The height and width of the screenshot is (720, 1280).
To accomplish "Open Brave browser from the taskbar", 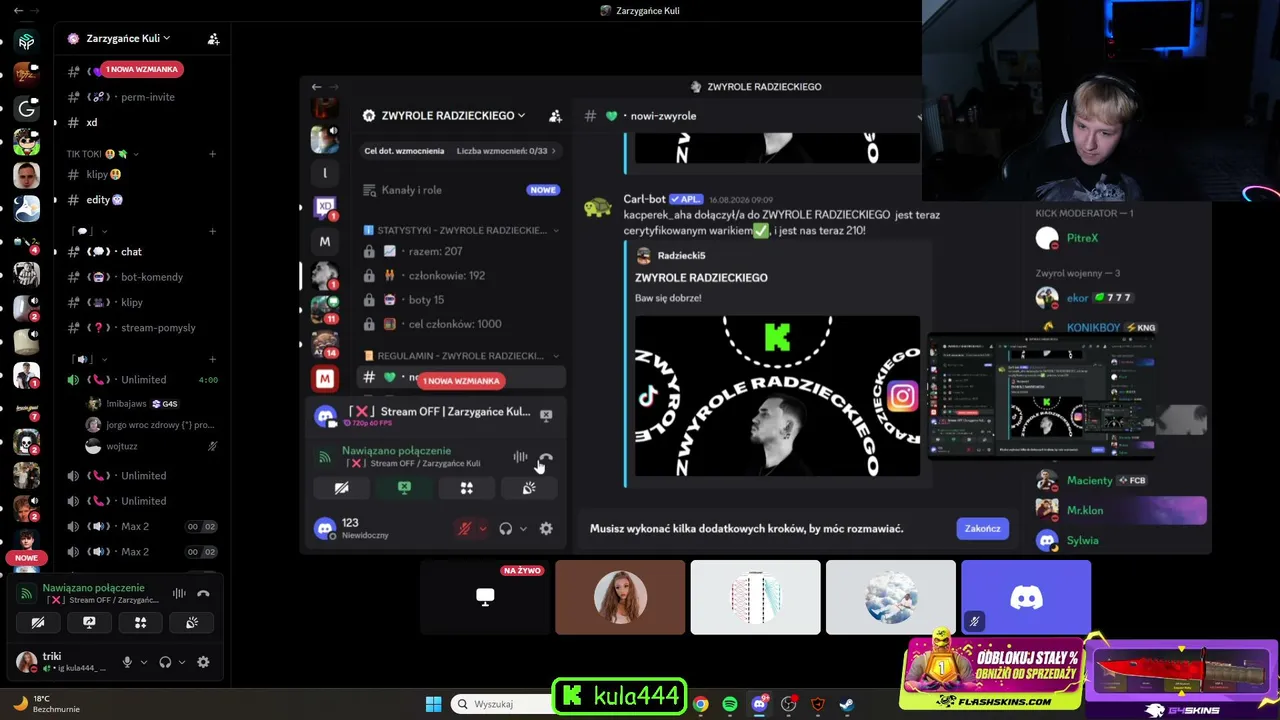I will (x=818, y=704).
